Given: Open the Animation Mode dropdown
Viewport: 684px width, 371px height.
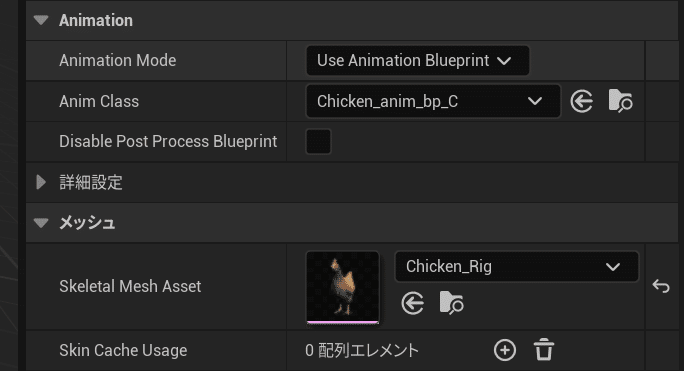Looking at the screenshot, I should coord(418,60).
